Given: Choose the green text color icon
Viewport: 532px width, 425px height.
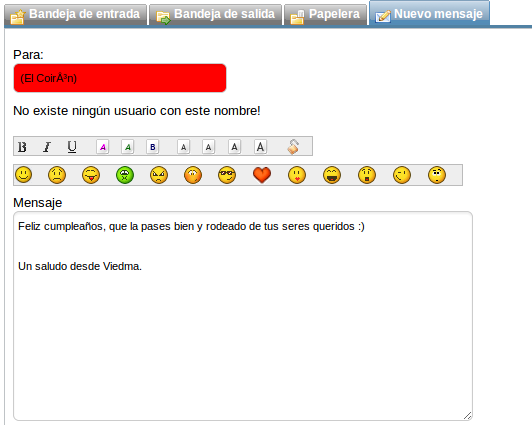Looking at the screenshot, I should 128,147.
